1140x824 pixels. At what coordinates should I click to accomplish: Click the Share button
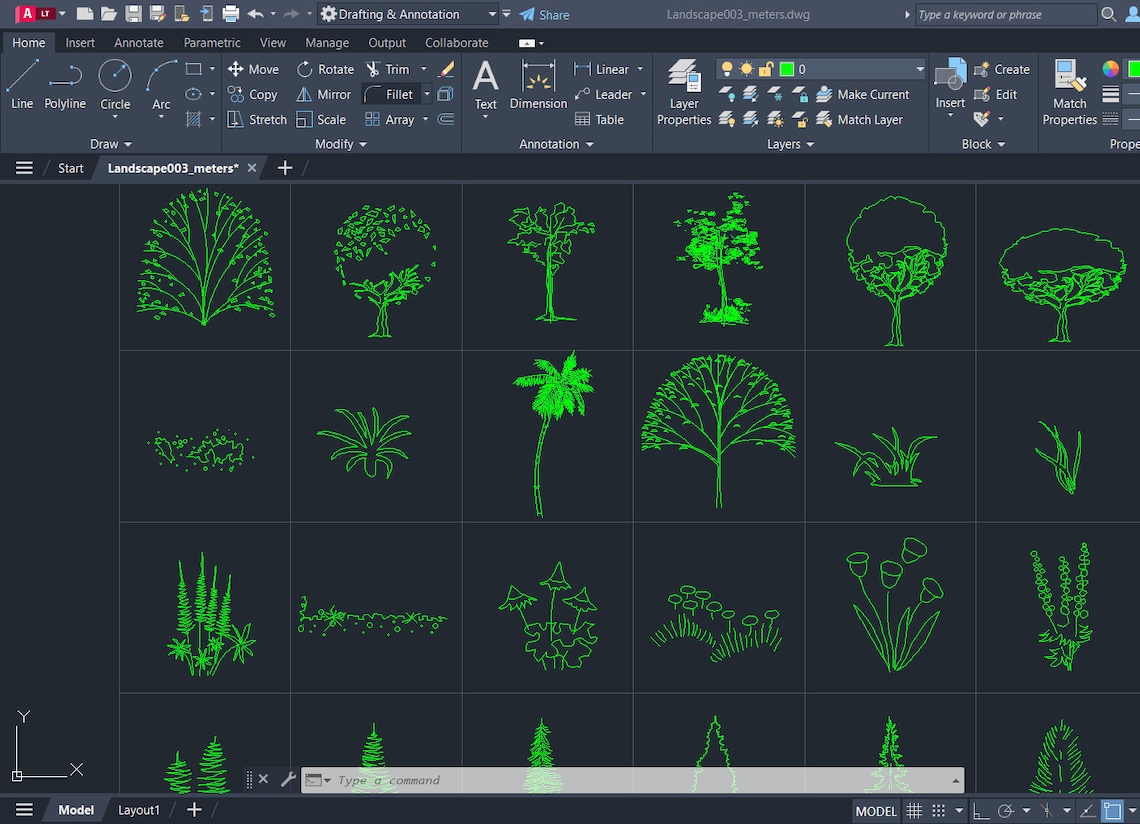click(x=543, y=14)
